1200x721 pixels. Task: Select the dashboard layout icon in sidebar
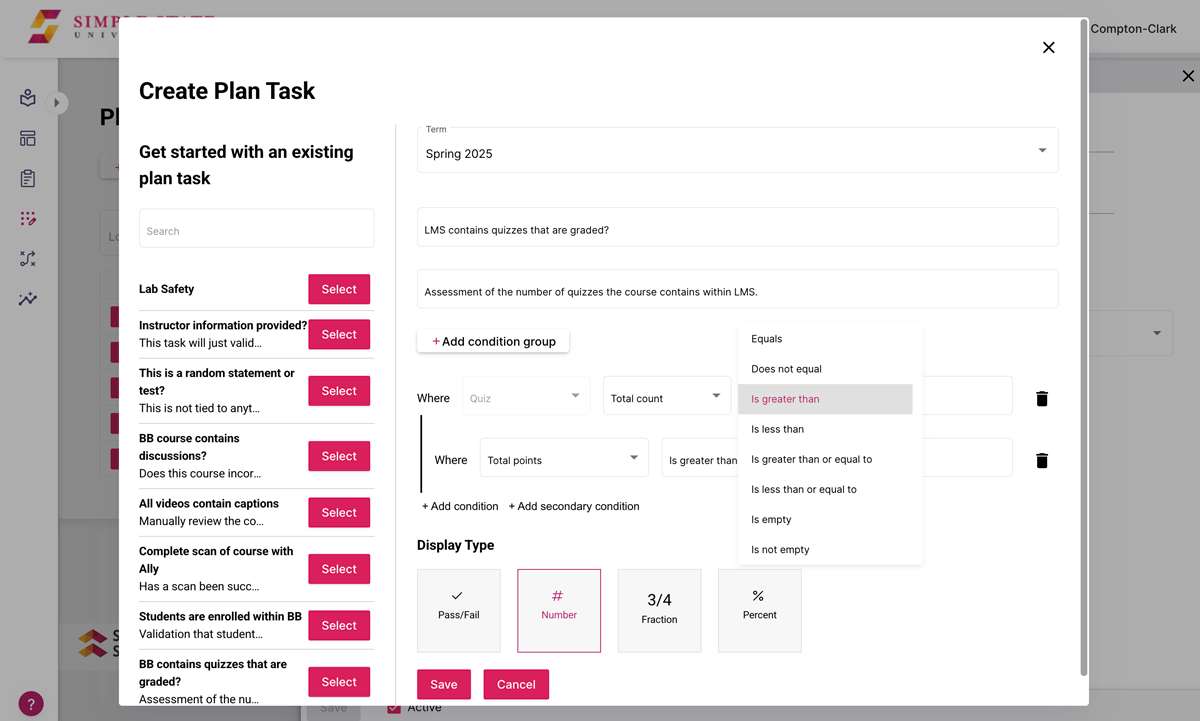(x=27, y=138)
